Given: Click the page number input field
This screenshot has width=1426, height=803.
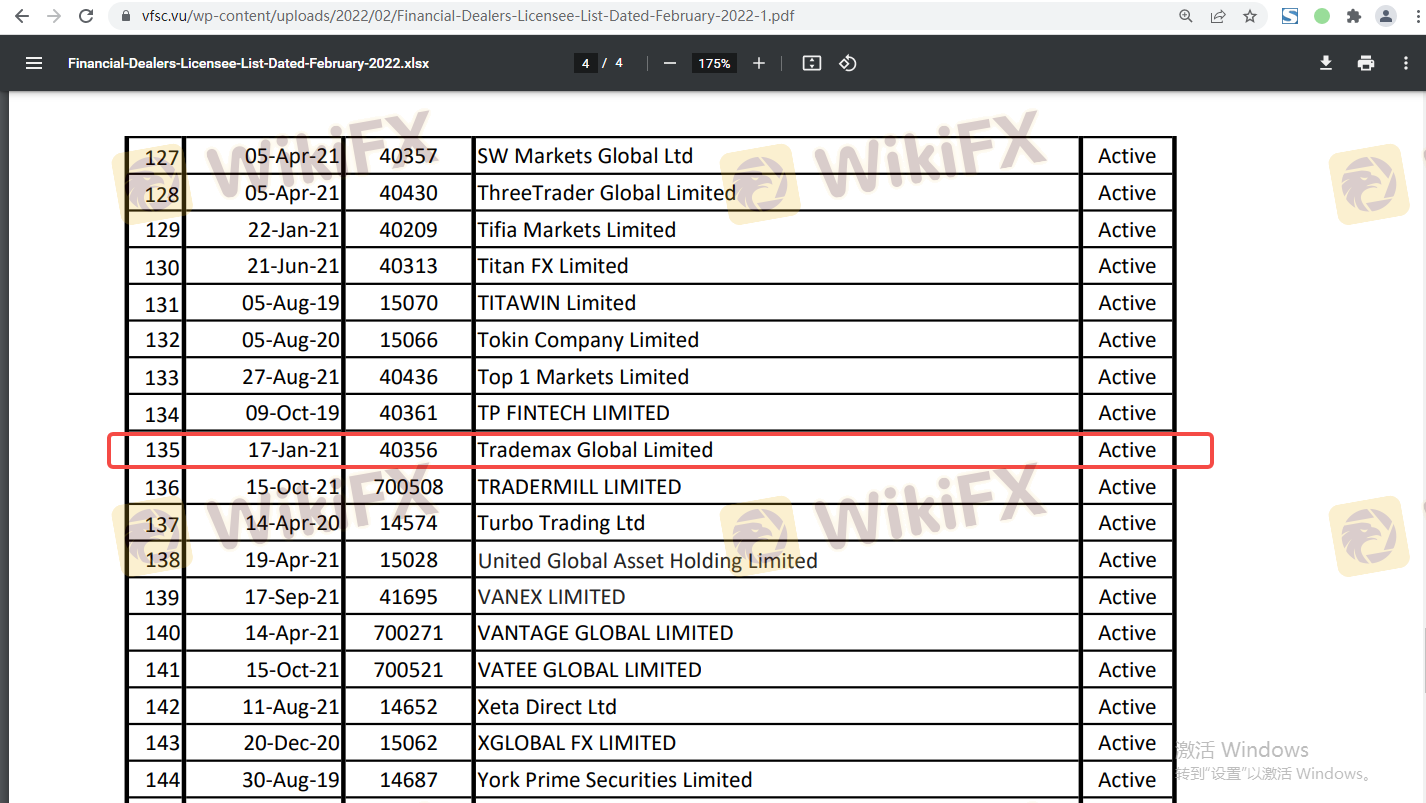Looking at the screenshot, I should [x=585, y=63].
